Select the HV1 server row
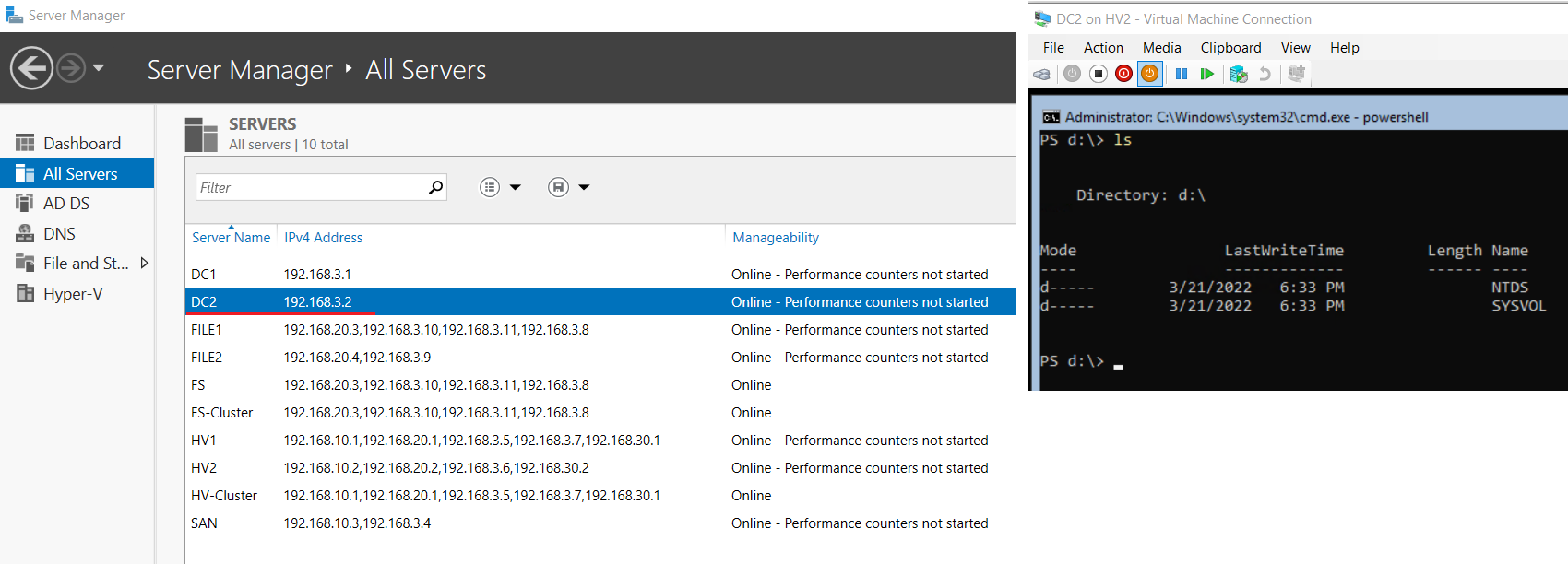 coord(600,440)
